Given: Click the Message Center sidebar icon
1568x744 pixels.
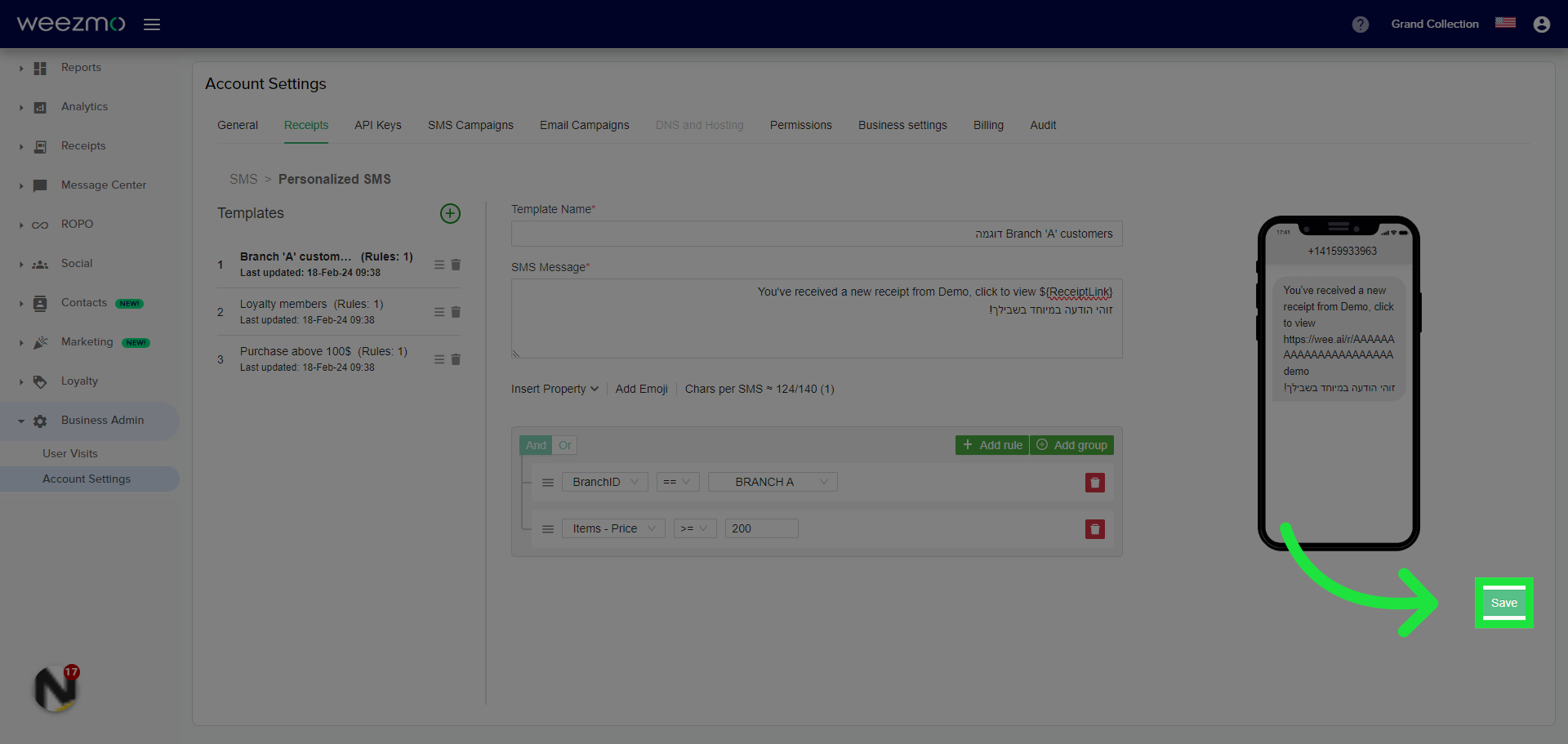Looking at the screenshot, I should (40, 186).
